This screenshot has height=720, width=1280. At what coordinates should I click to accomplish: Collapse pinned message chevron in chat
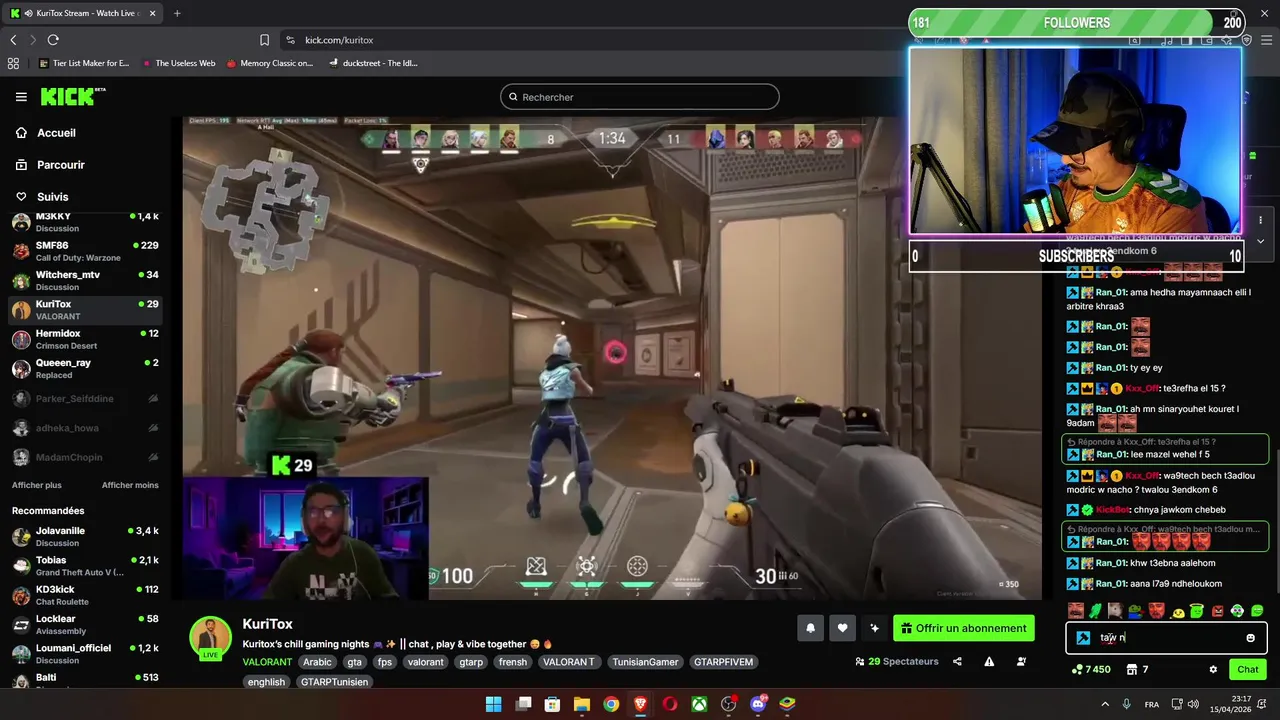point(1260,241)
